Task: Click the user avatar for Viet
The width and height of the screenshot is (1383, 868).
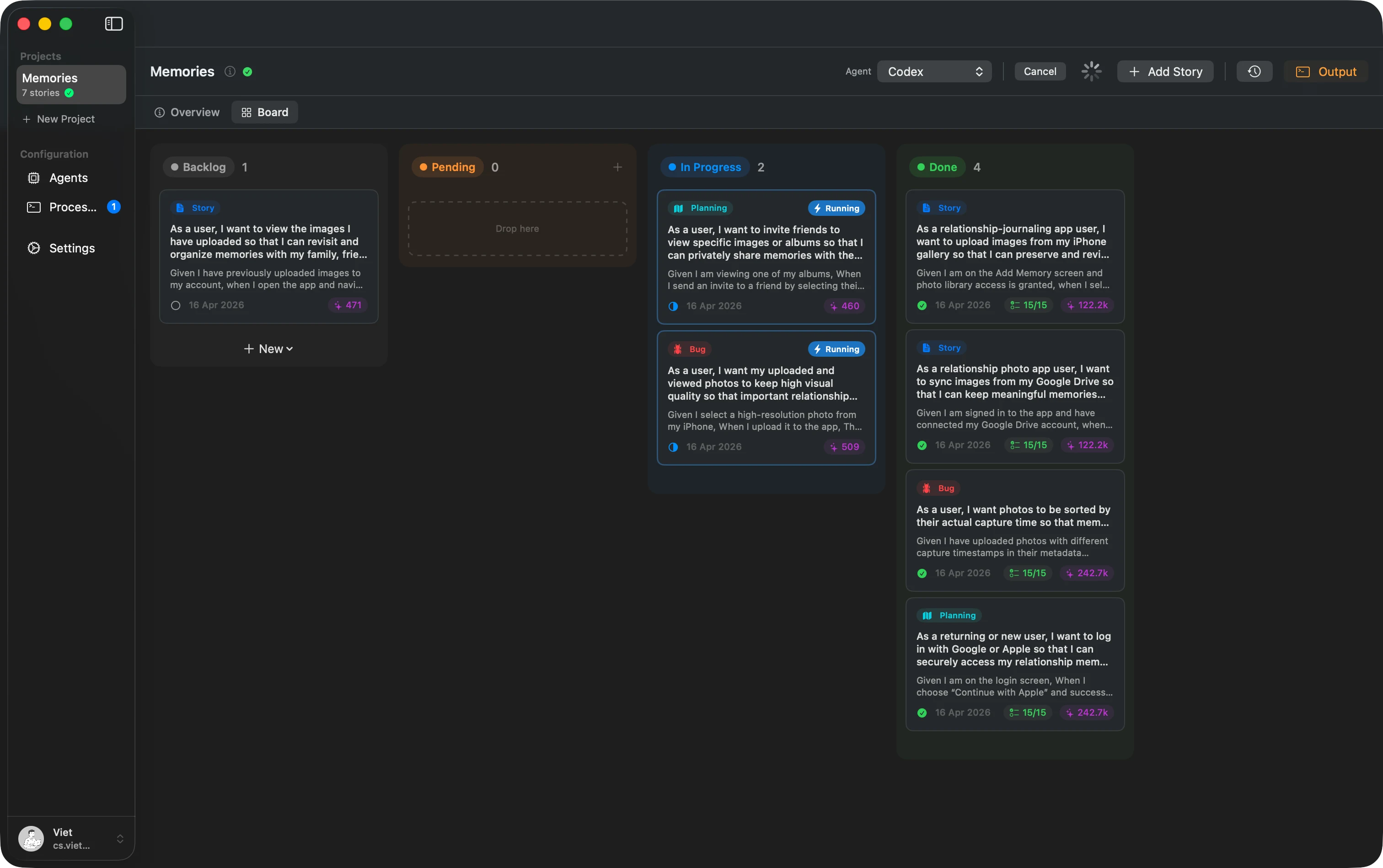Action: click(x=31, y=839)
